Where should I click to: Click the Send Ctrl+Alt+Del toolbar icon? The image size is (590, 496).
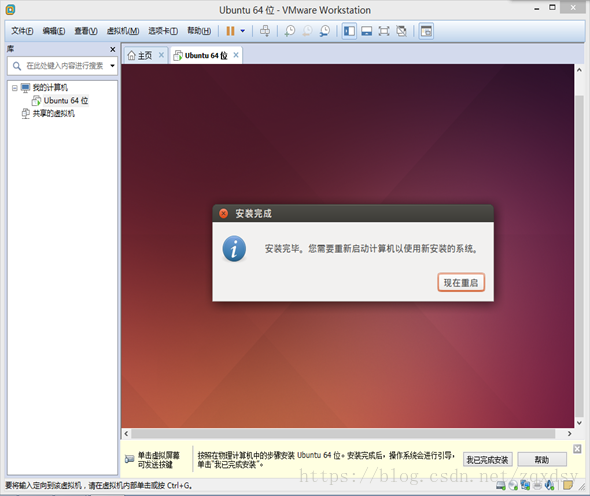click(265, 31)
